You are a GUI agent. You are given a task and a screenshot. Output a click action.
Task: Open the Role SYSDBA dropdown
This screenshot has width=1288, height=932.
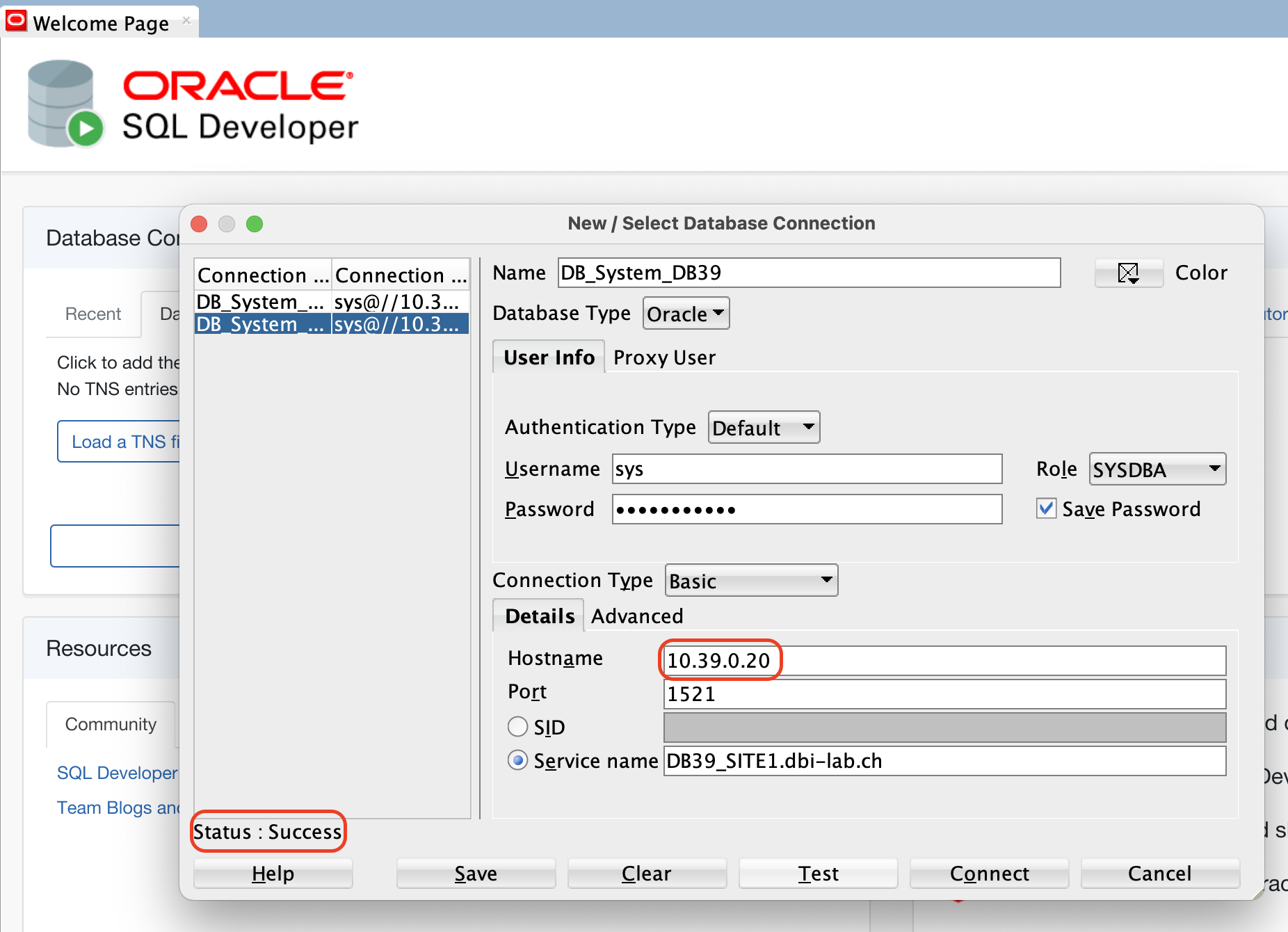[1157, 469]
